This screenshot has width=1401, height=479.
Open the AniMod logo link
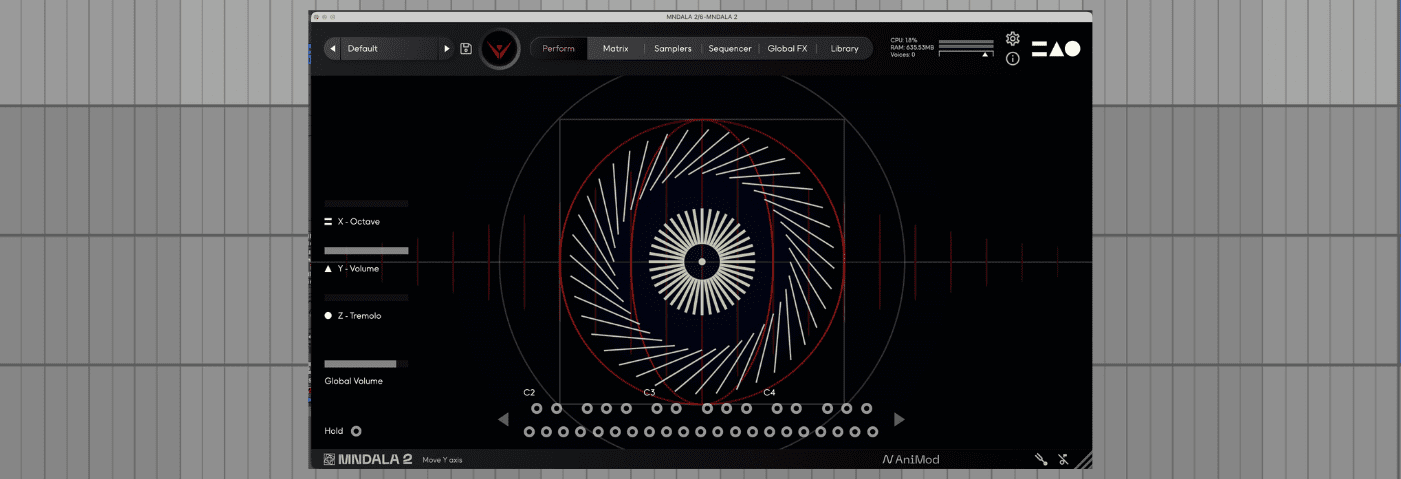910,460
